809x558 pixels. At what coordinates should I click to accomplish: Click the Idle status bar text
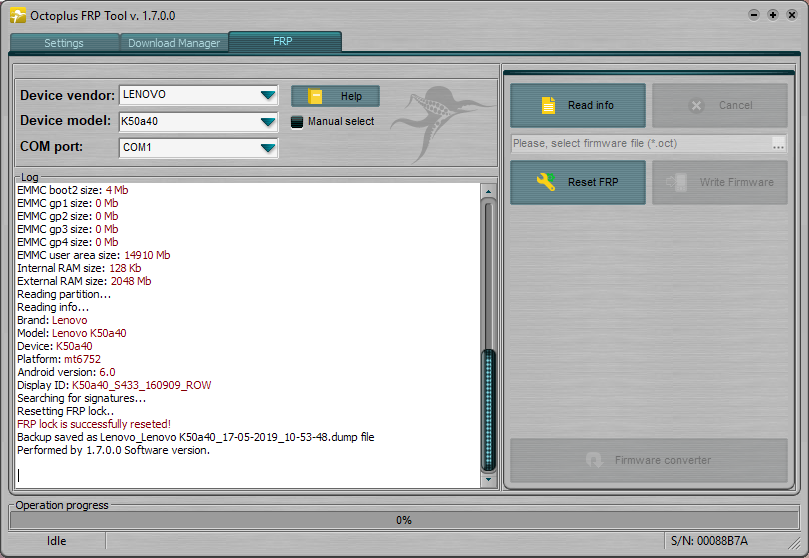tap(56, 541)
